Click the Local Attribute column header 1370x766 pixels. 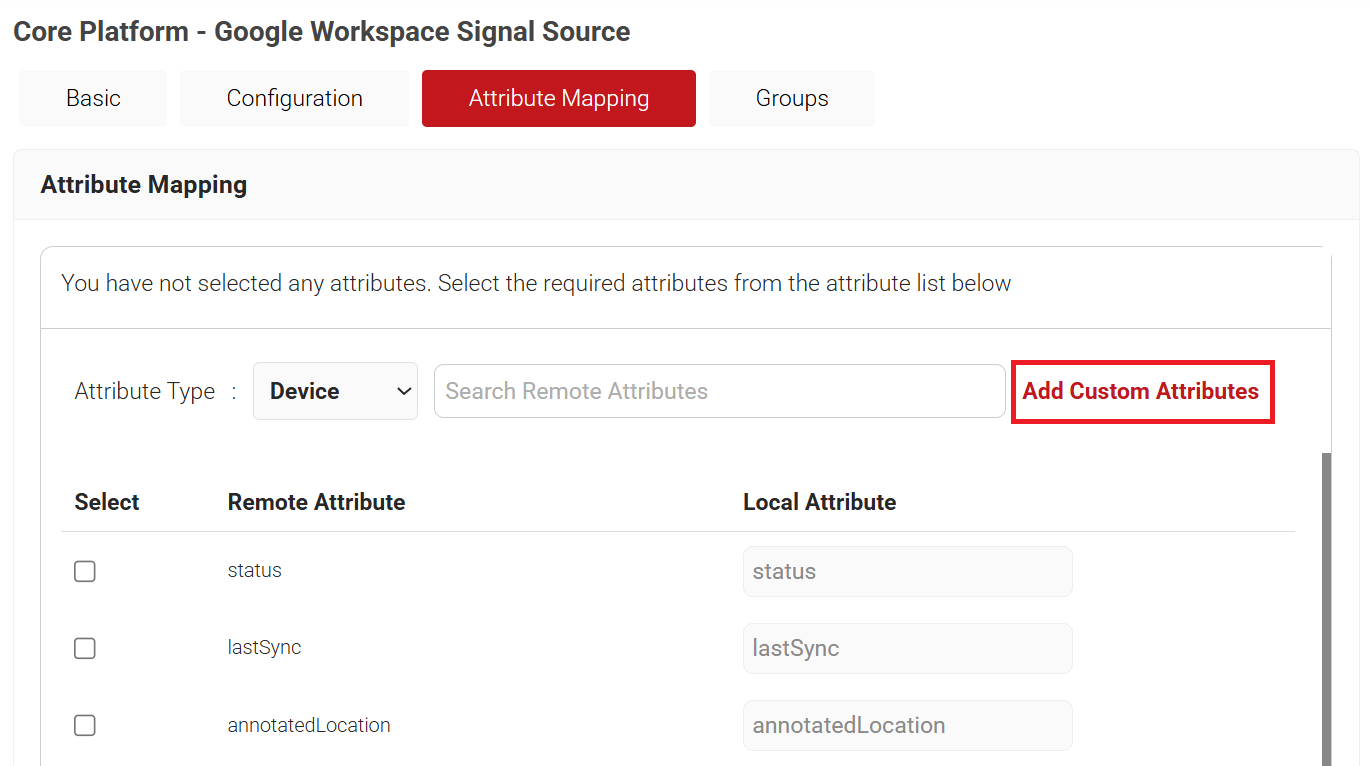(x=818, y=502)
